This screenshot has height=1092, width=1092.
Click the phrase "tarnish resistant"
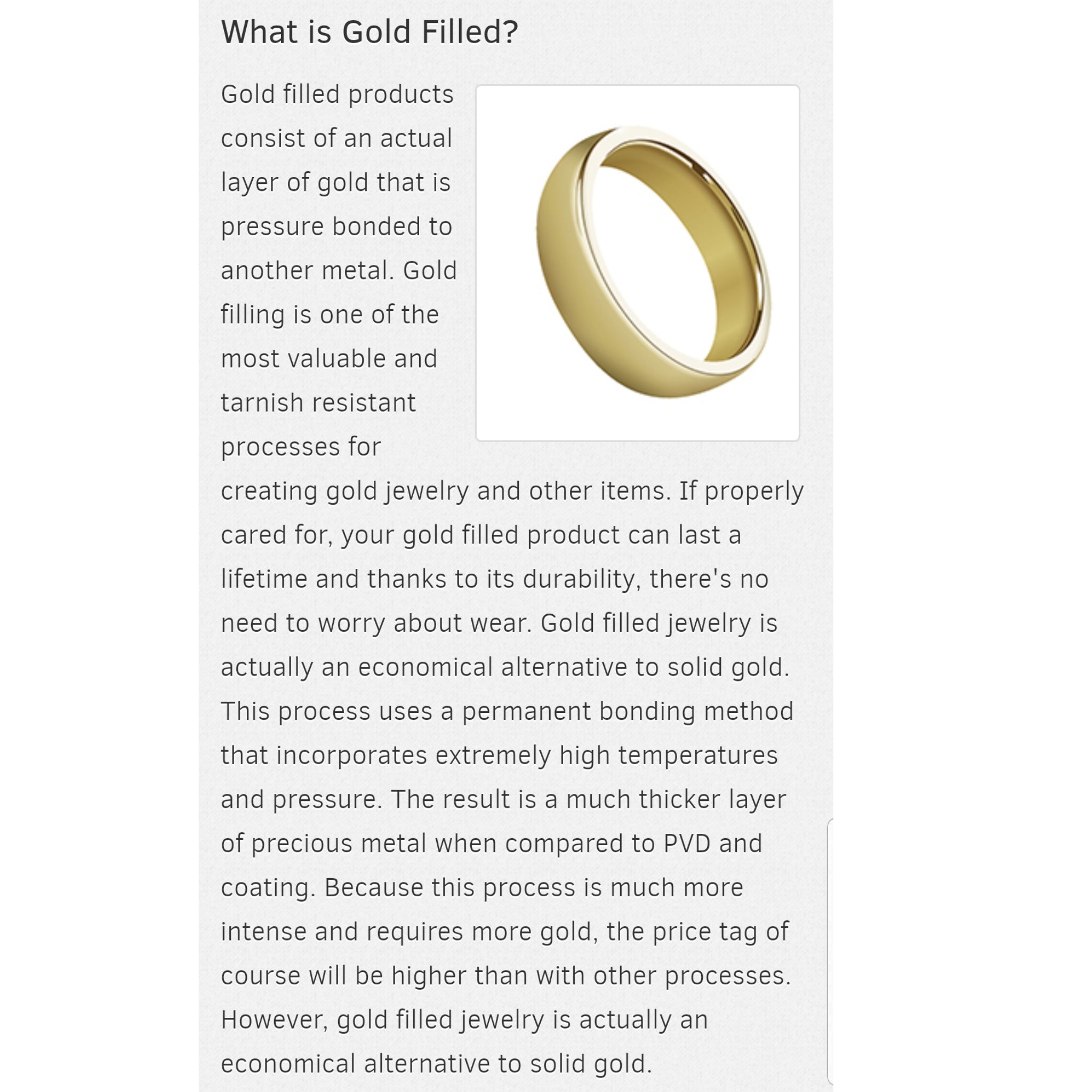[x=318, y=403]
